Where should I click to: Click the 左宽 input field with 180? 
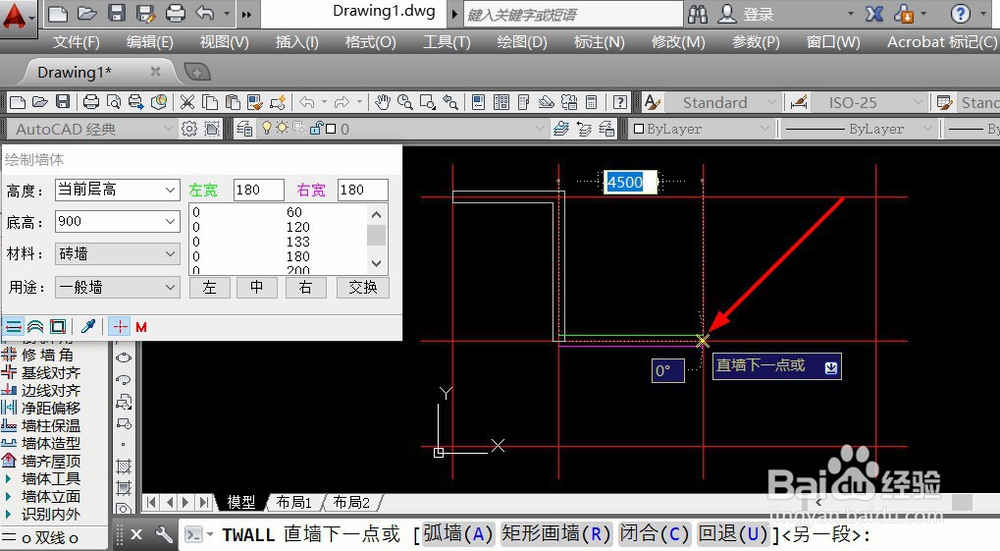[258, 189]
